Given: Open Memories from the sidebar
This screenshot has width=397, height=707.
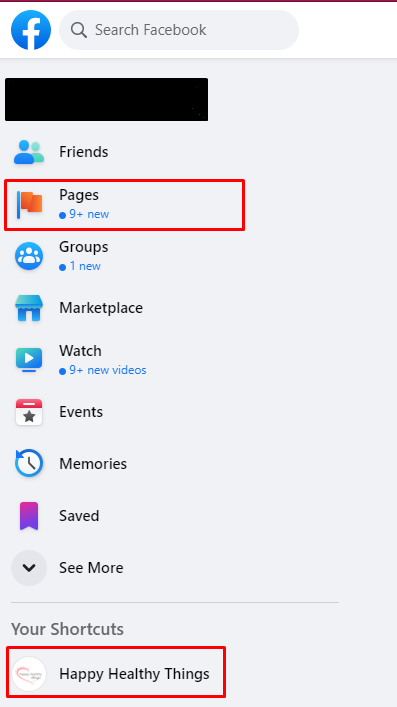Looking at the screenshot, I should pos(93,464).
